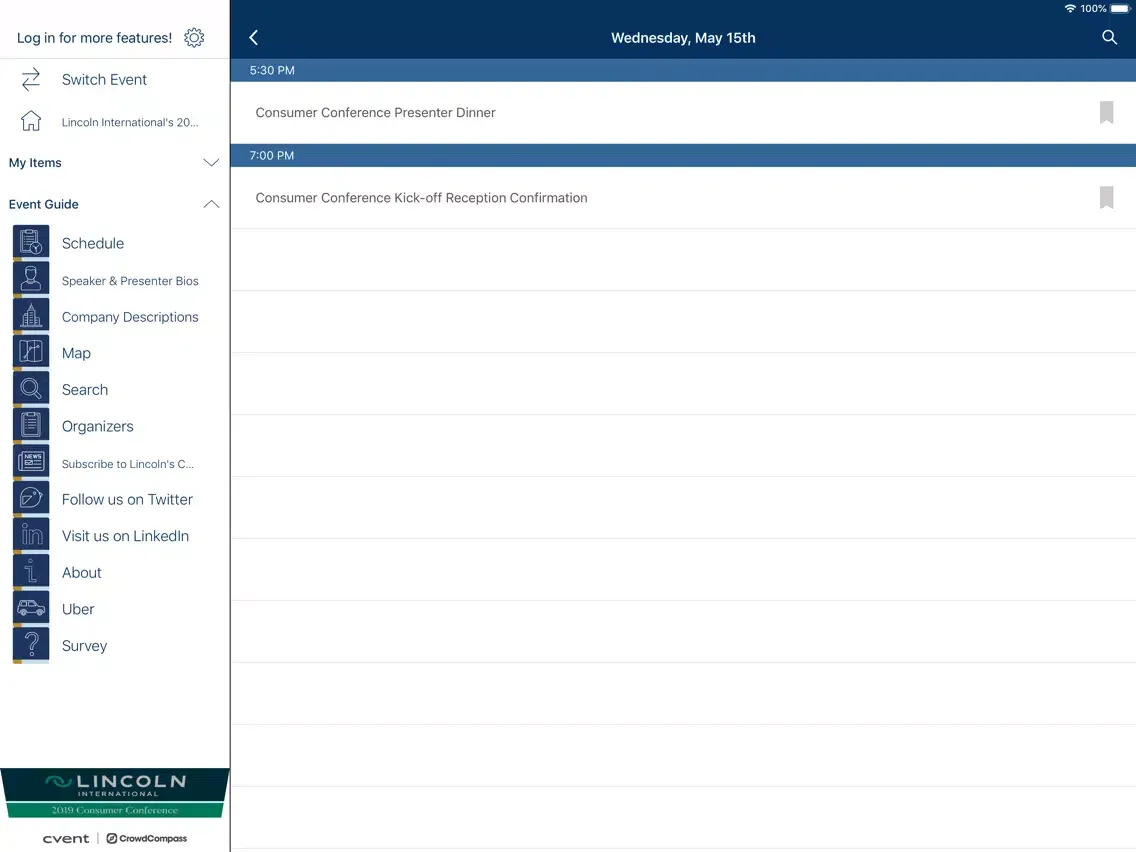This screenshot has height=852, width=1136.
Task: Bookmark the Consumer Conference Presenter Dinner
Action: [1106, 112]
